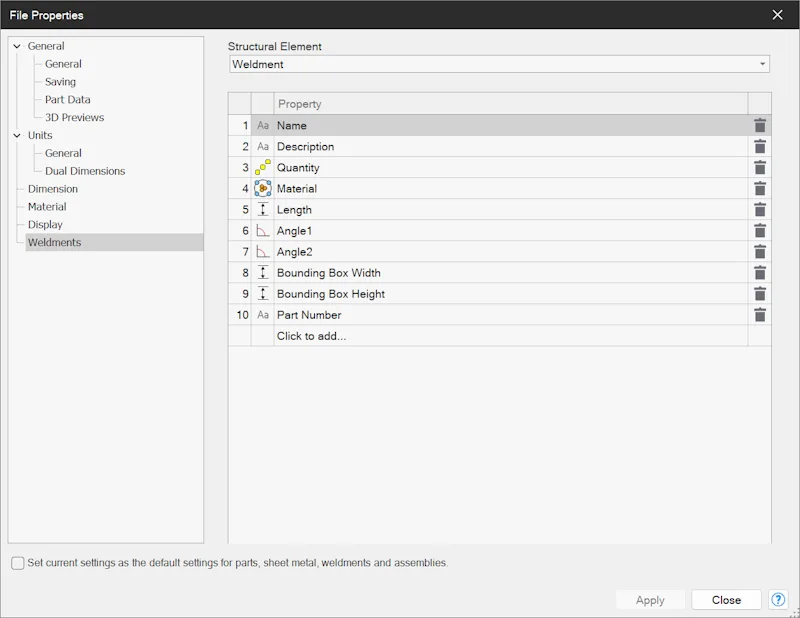This screenshot has width=800, height=618.
Task: Select Saving in the settings tree
Action: click(x=60, y=82)
